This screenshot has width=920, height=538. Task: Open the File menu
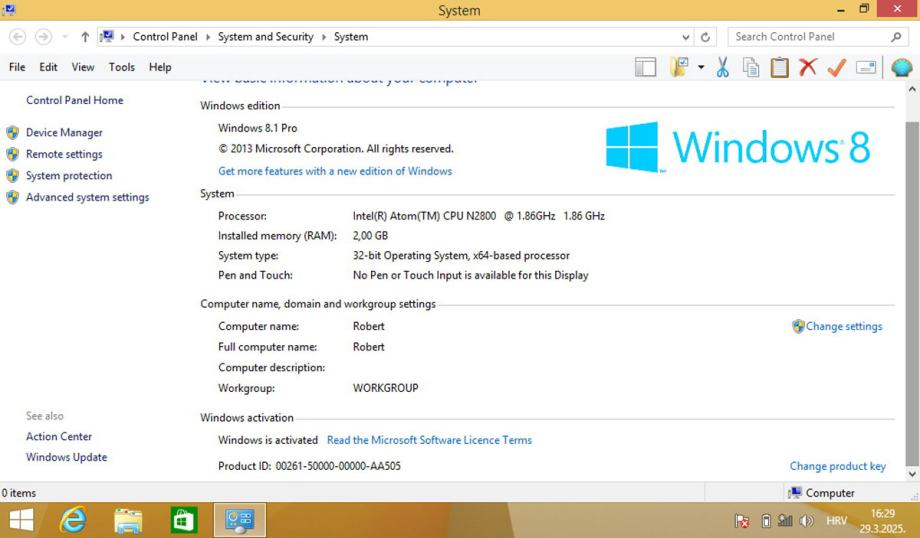click(17, 67)
